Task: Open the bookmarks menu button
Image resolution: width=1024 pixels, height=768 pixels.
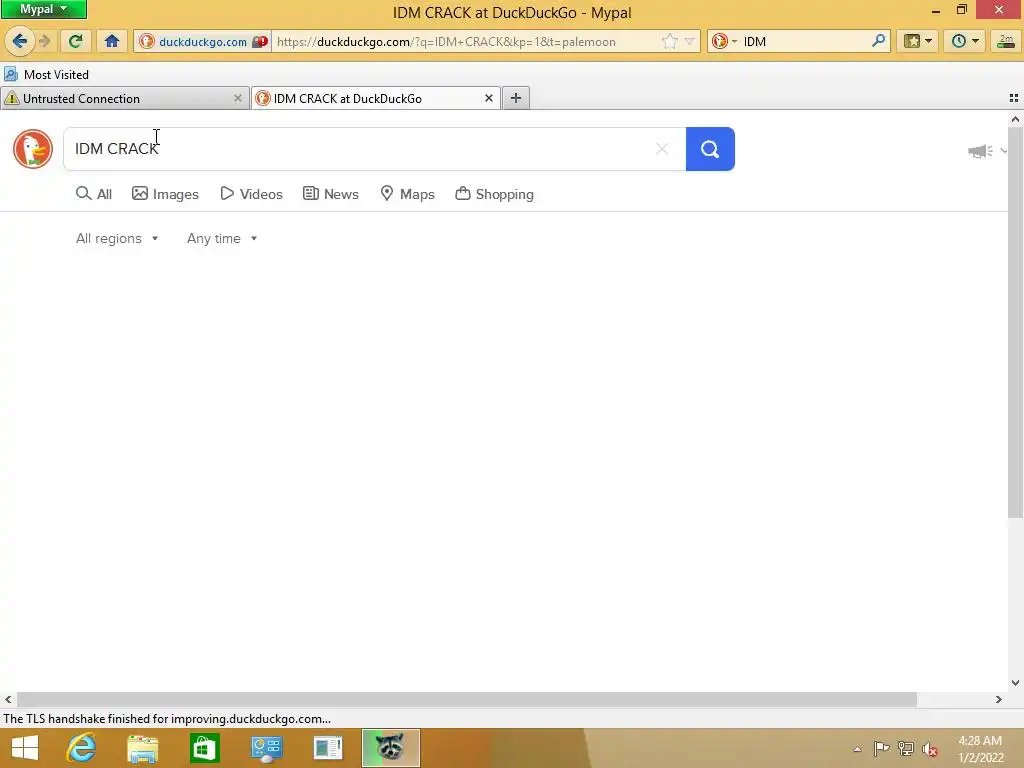Action: tap(918, 41)
